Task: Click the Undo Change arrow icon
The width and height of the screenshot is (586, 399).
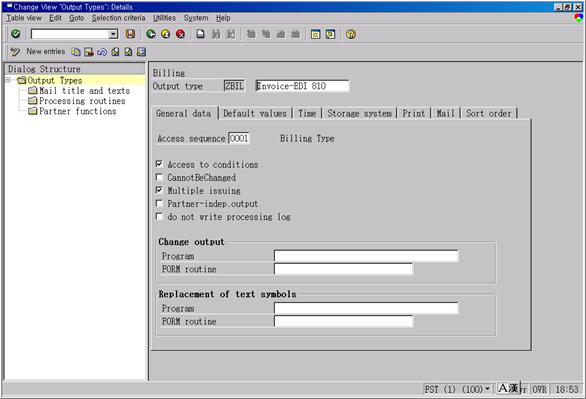Action: coord(102,52)
